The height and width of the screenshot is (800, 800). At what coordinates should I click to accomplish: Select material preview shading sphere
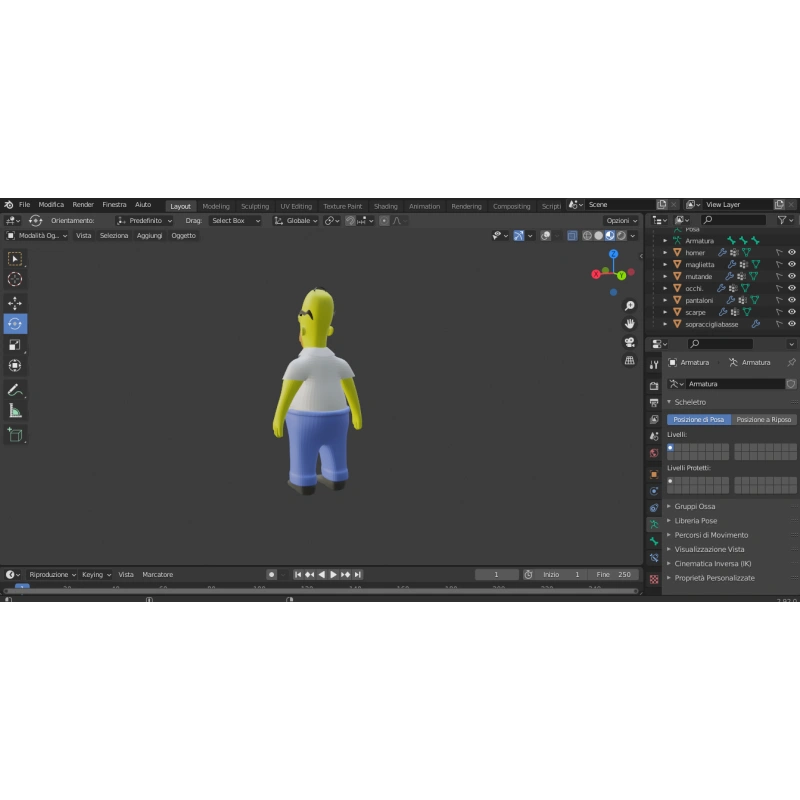[610, 236]
